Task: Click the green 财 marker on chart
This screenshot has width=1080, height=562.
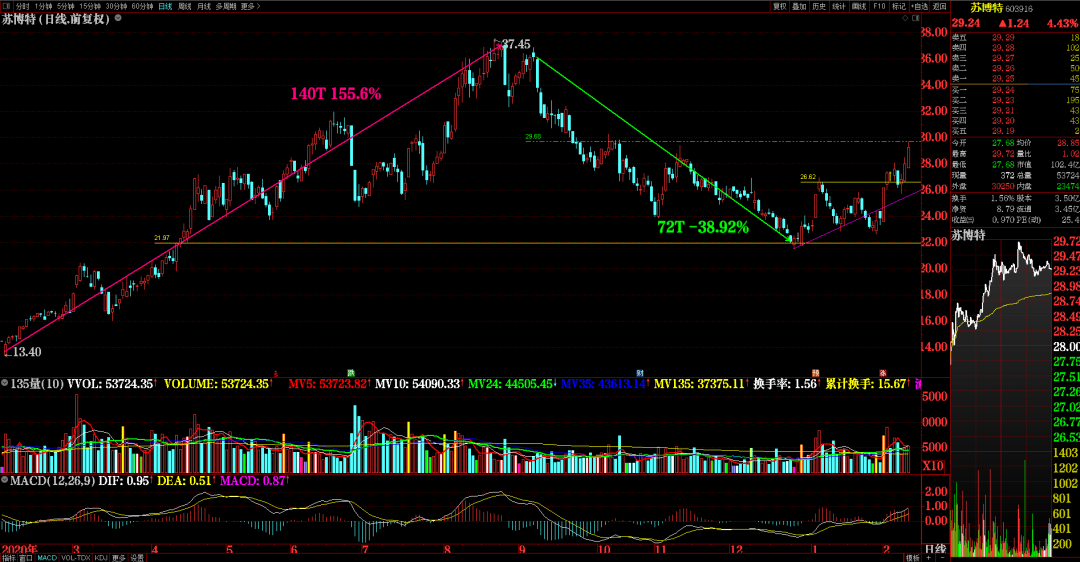Action: [x=640, y=373]
